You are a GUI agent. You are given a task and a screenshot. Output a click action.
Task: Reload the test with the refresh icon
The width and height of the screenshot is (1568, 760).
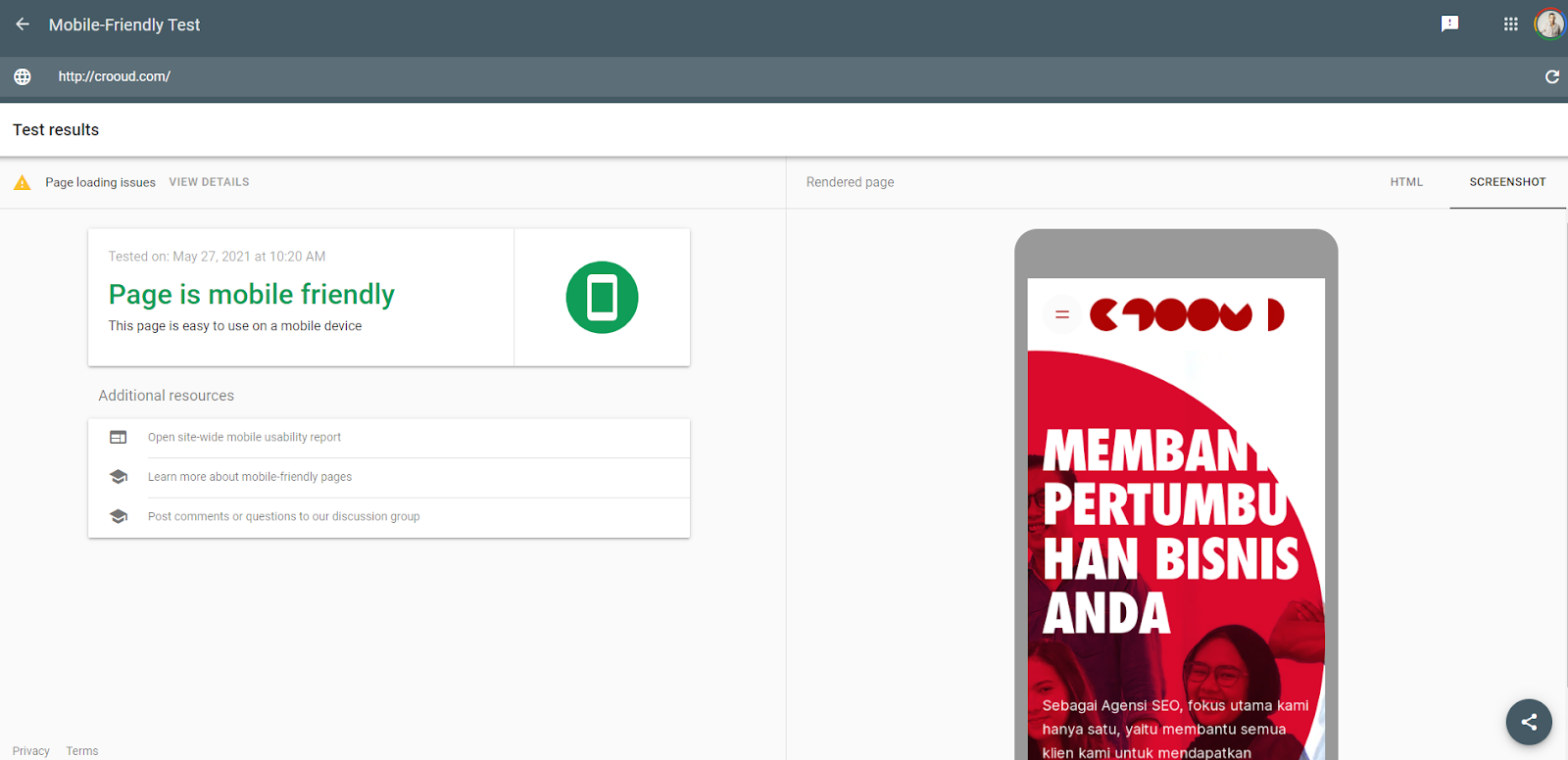pos(1552,76)
